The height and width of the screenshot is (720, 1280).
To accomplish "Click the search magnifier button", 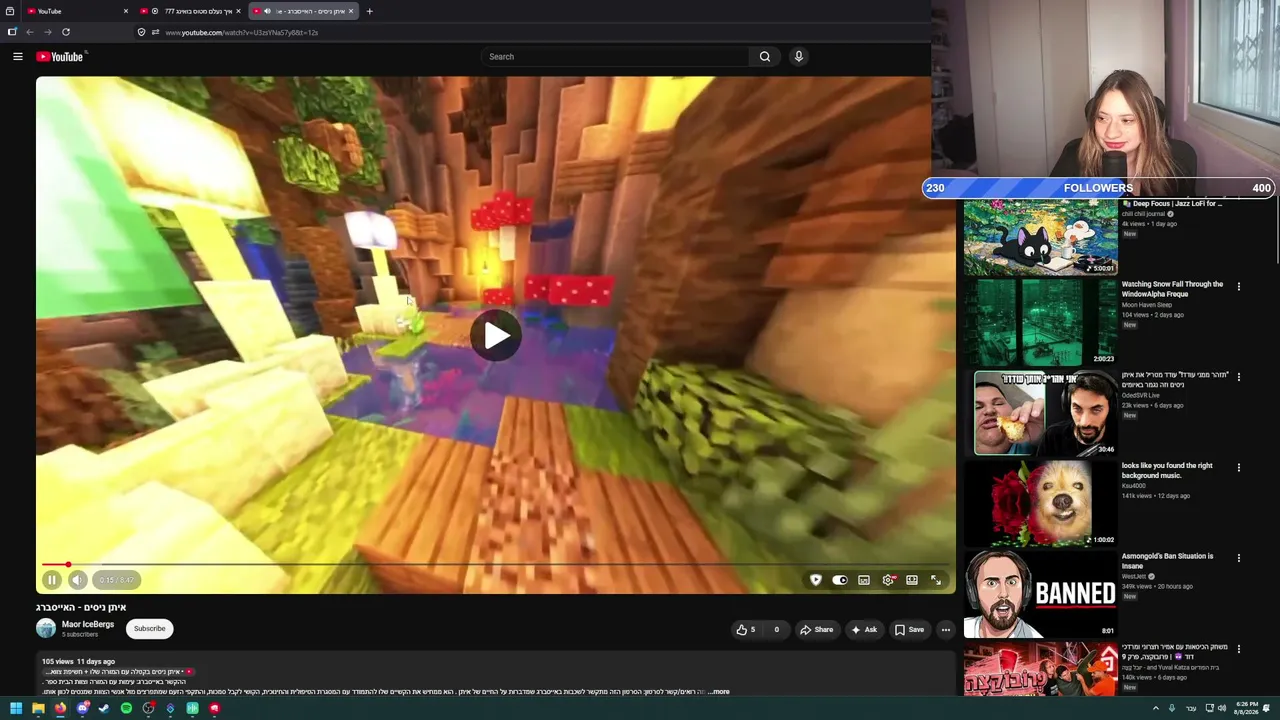I will click(x=765, y=57).
